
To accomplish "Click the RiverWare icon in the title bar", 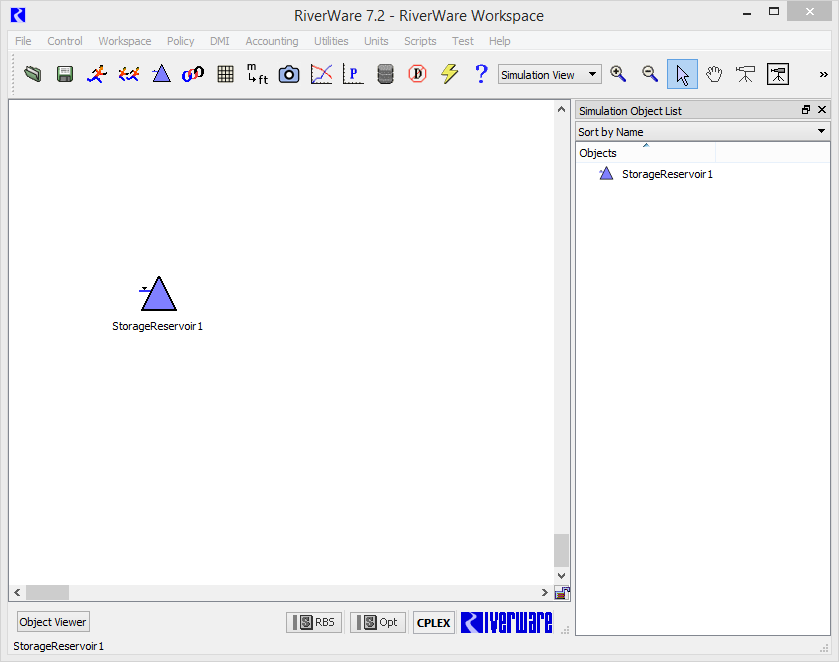I will coord(18,15).
